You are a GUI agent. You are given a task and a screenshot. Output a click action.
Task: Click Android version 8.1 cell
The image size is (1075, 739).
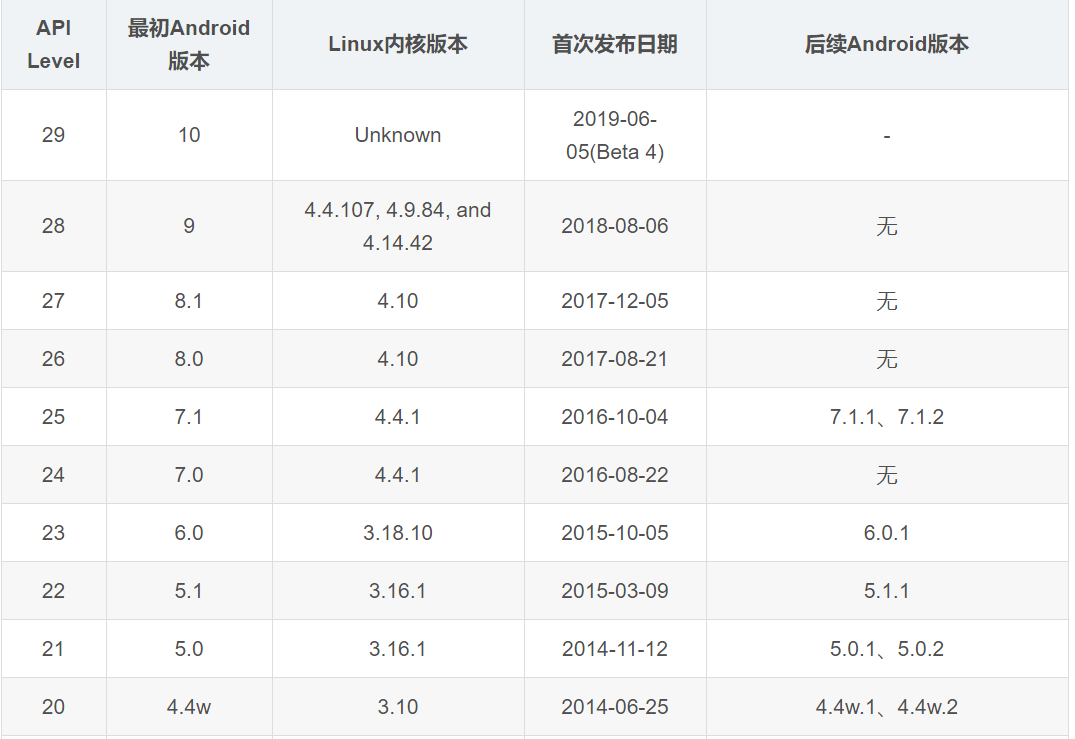coord(189,301)
